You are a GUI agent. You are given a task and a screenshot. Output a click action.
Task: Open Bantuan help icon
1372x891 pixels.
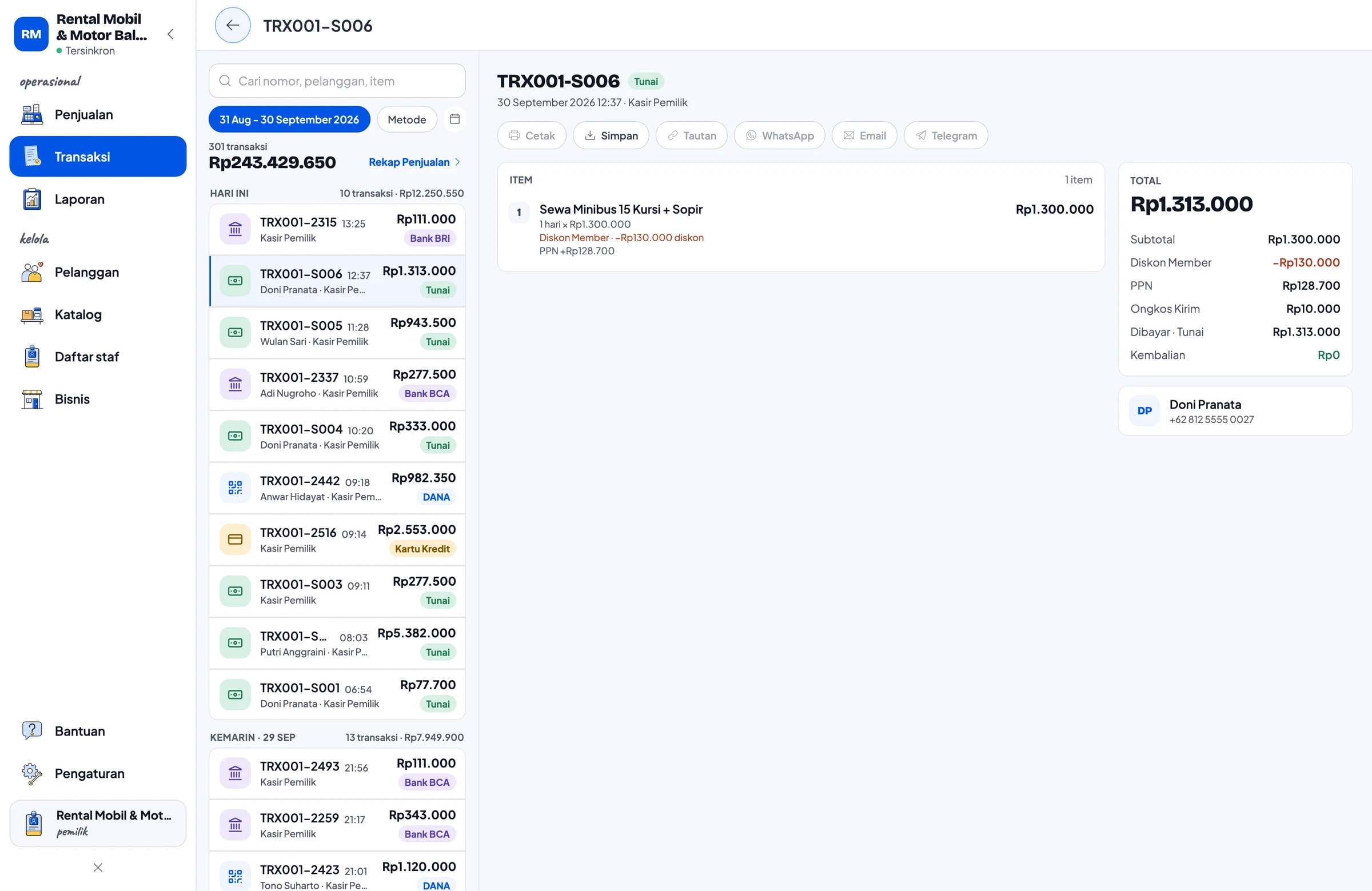[32, 731]
